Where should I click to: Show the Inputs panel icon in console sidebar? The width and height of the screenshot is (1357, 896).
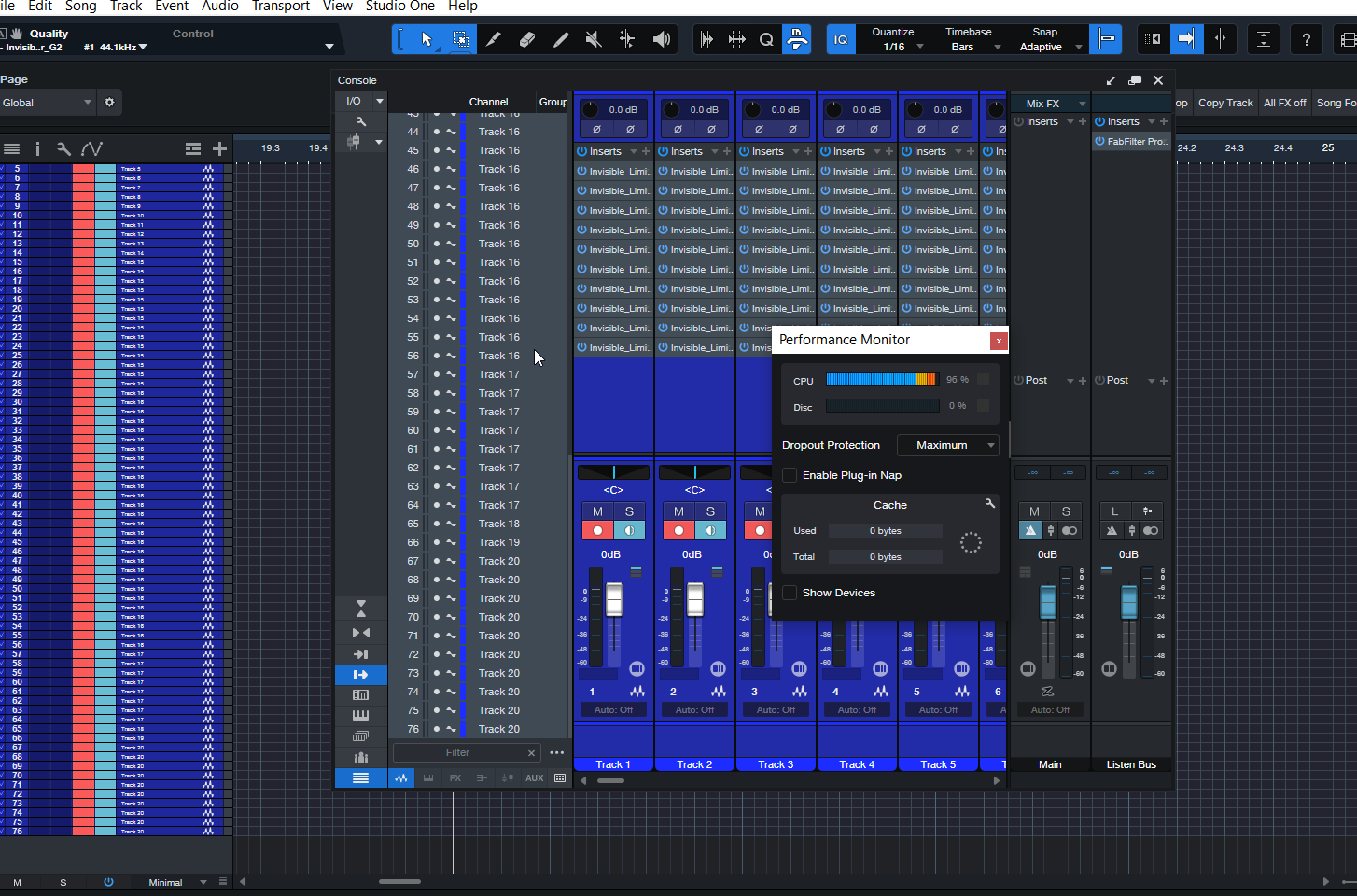pyautogui.click(x=361, y=654)
